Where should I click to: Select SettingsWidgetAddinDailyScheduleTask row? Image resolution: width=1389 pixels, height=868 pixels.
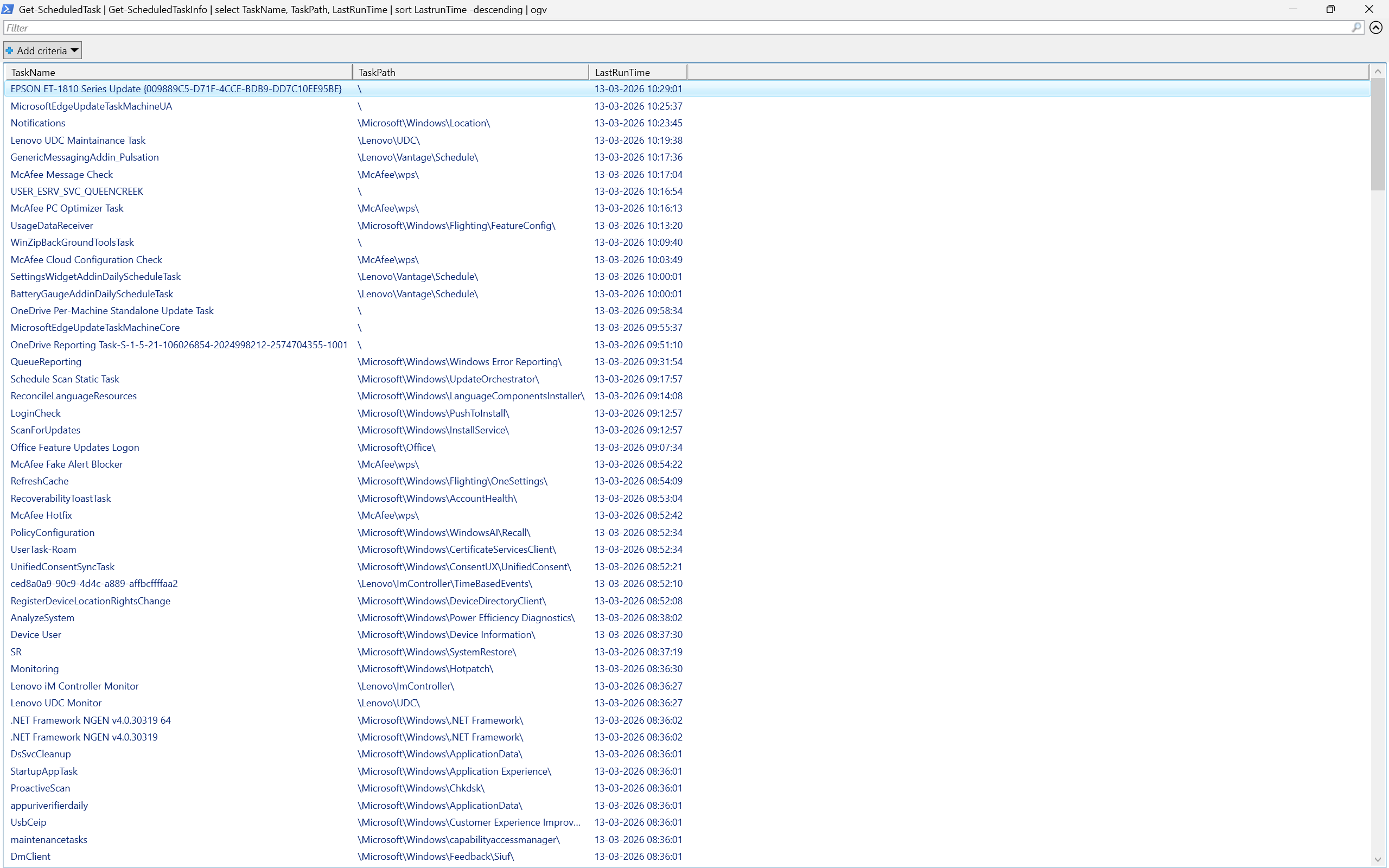[x=687, y=277]
